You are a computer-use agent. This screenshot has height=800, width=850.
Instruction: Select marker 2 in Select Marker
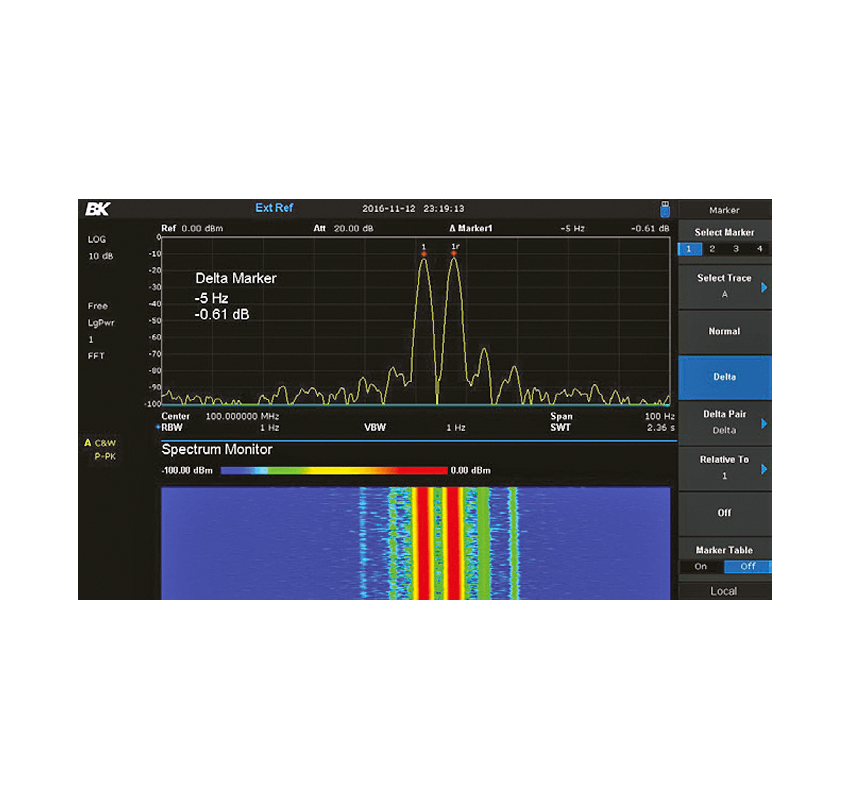click(712, 249)
